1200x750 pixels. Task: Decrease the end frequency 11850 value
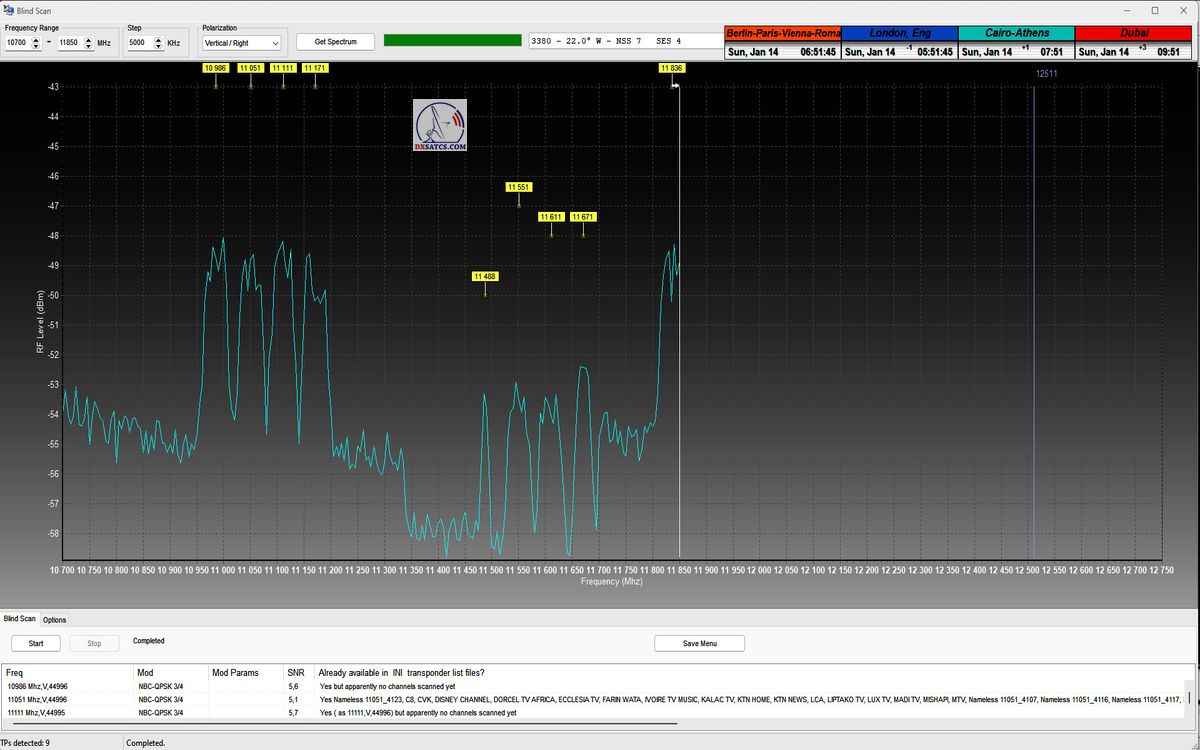coord(90,47)
